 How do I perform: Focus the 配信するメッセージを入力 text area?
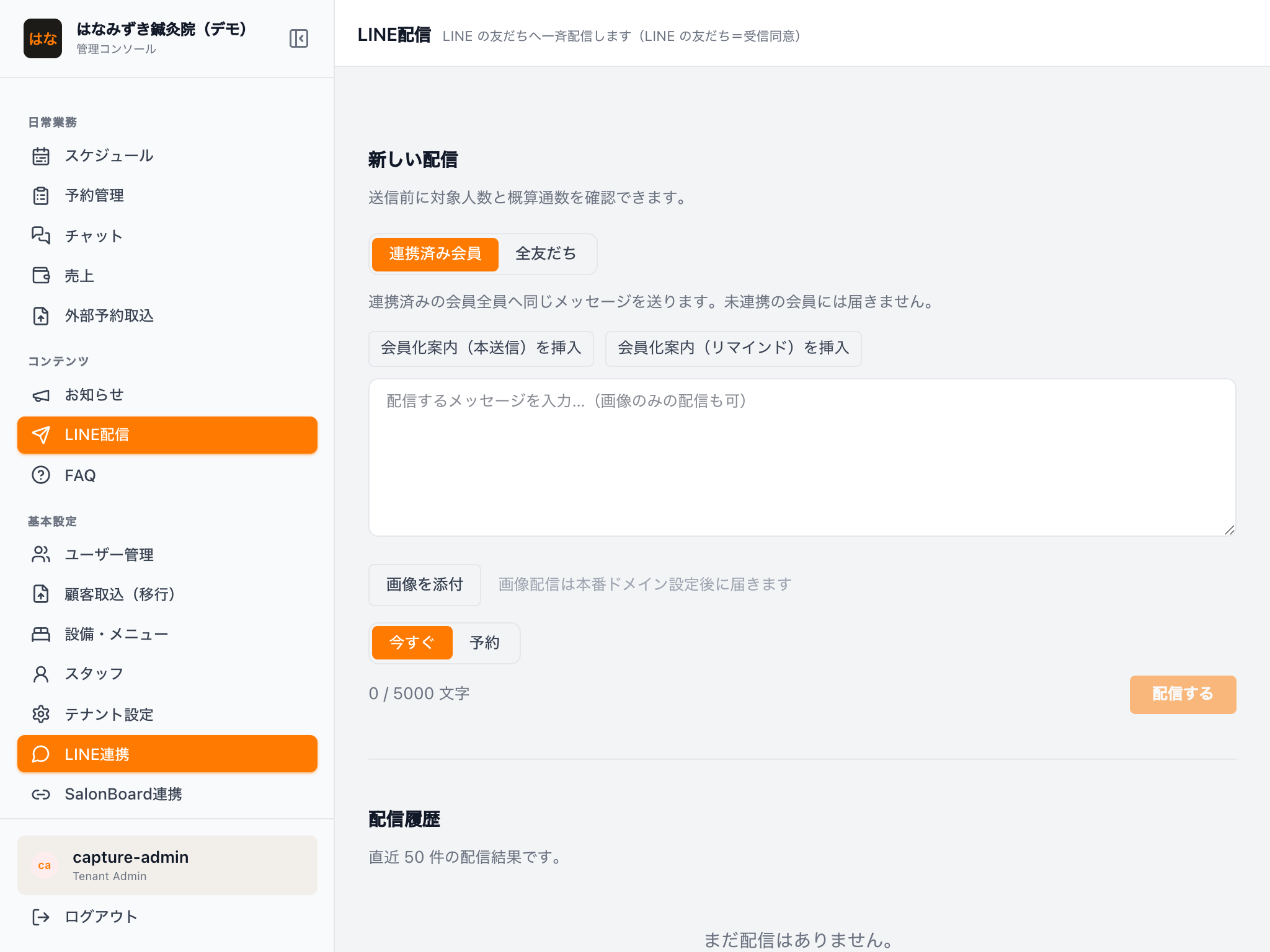(802, 457)
